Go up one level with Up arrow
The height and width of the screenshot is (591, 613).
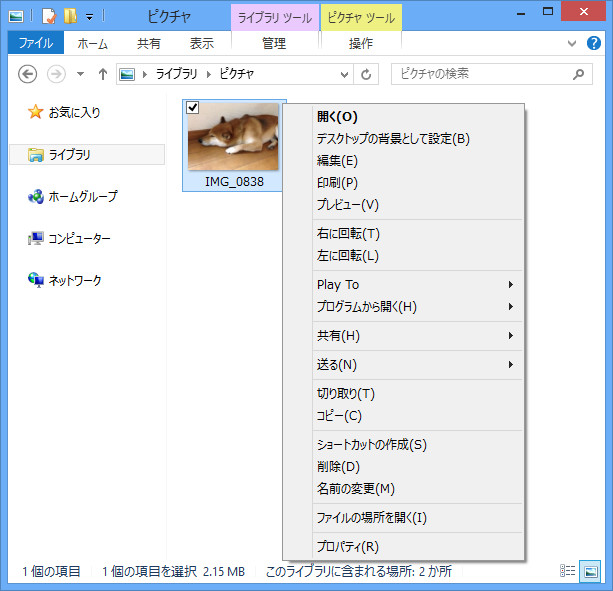(x=103, y=74)
